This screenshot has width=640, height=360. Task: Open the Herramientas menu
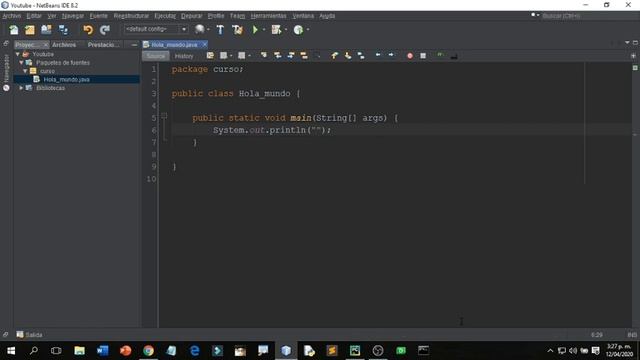click(268, 16)
